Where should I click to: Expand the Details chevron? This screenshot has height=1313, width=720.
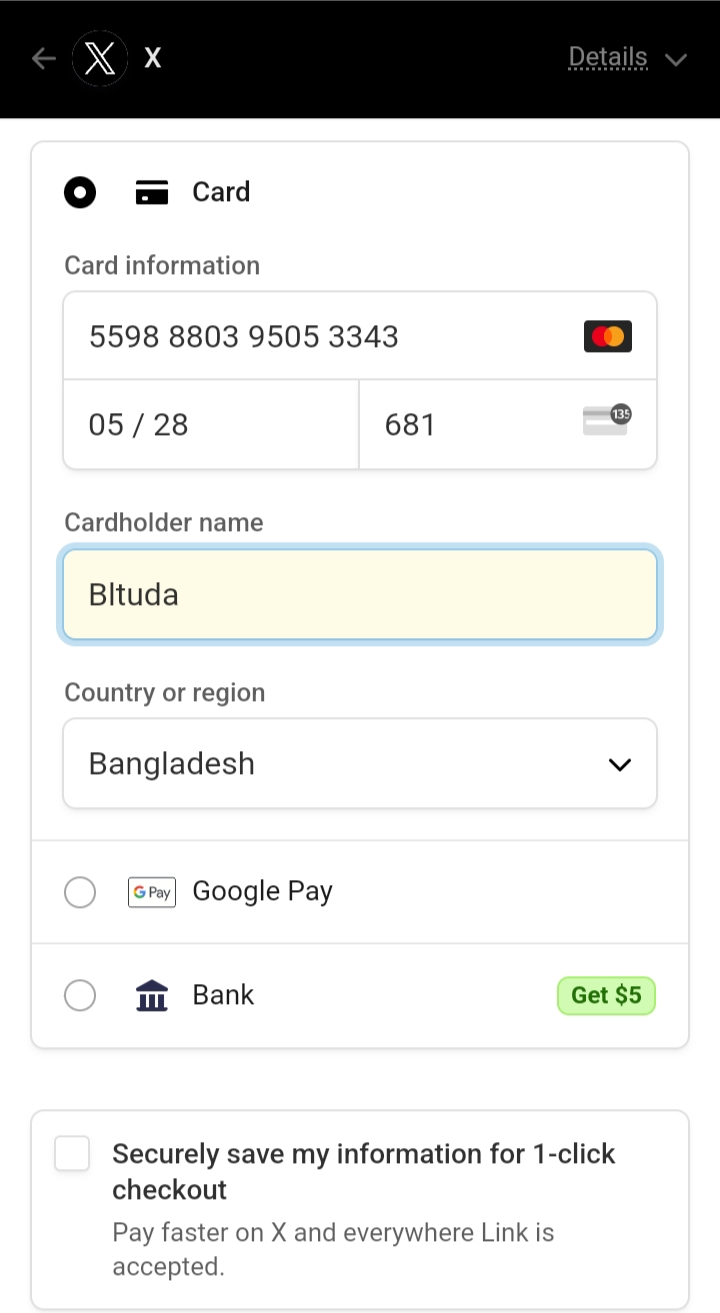(x=676, y=59)
